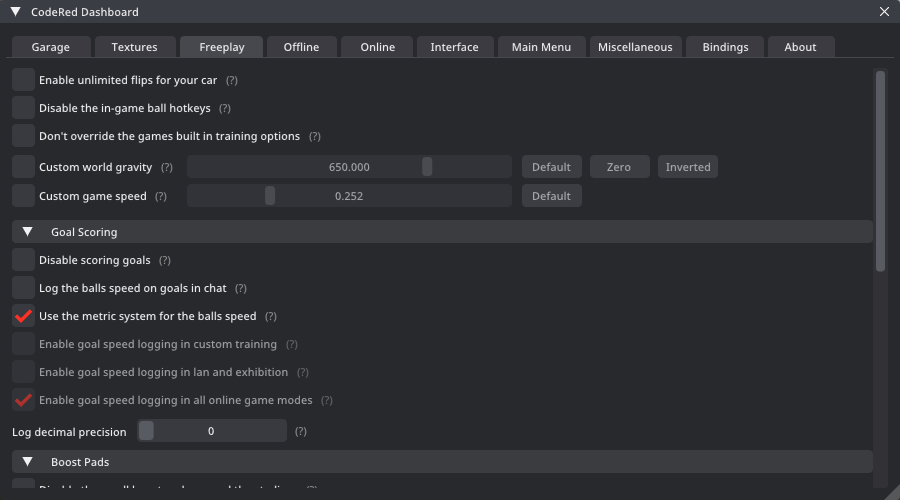Screen dimensions: 900x500
Task: Click help marker for in-game ball hotkeys
Action: 225,108
